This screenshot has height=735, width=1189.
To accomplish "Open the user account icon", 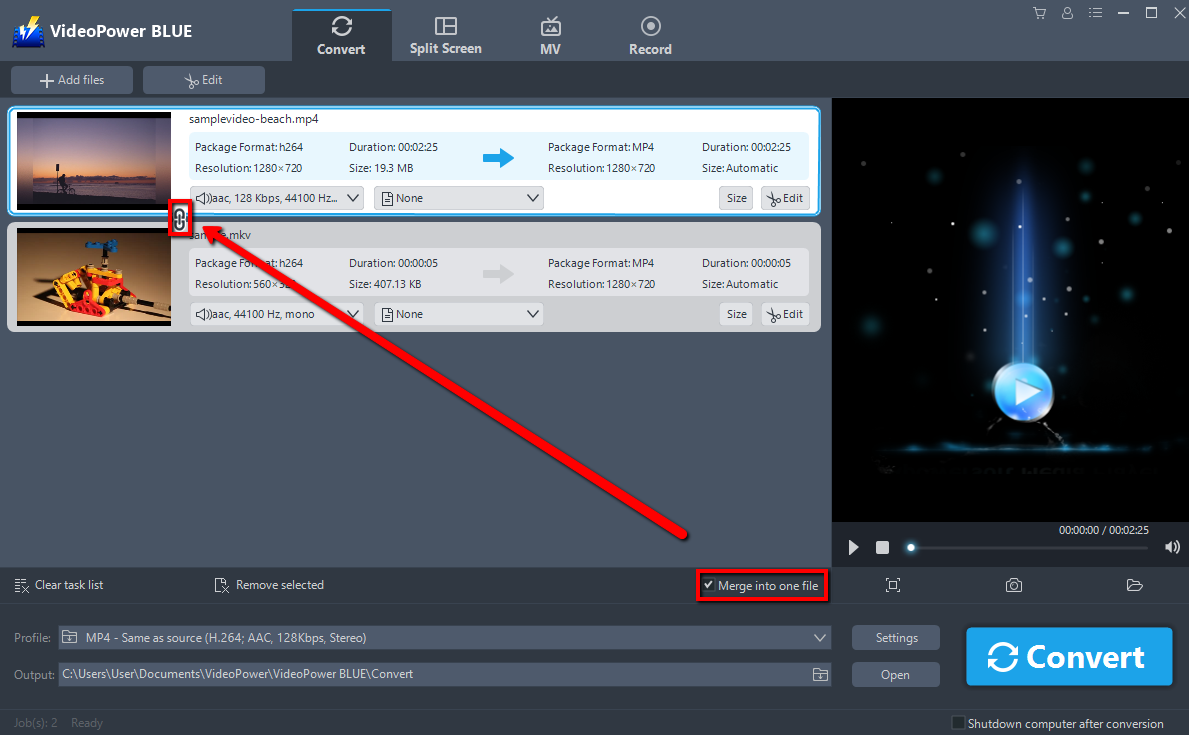I will pyautogui.click(x=1067, y=13).
